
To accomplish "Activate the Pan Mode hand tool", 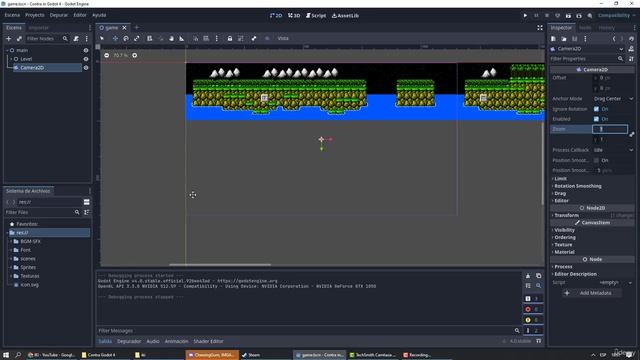I will (x=171, y=38).
